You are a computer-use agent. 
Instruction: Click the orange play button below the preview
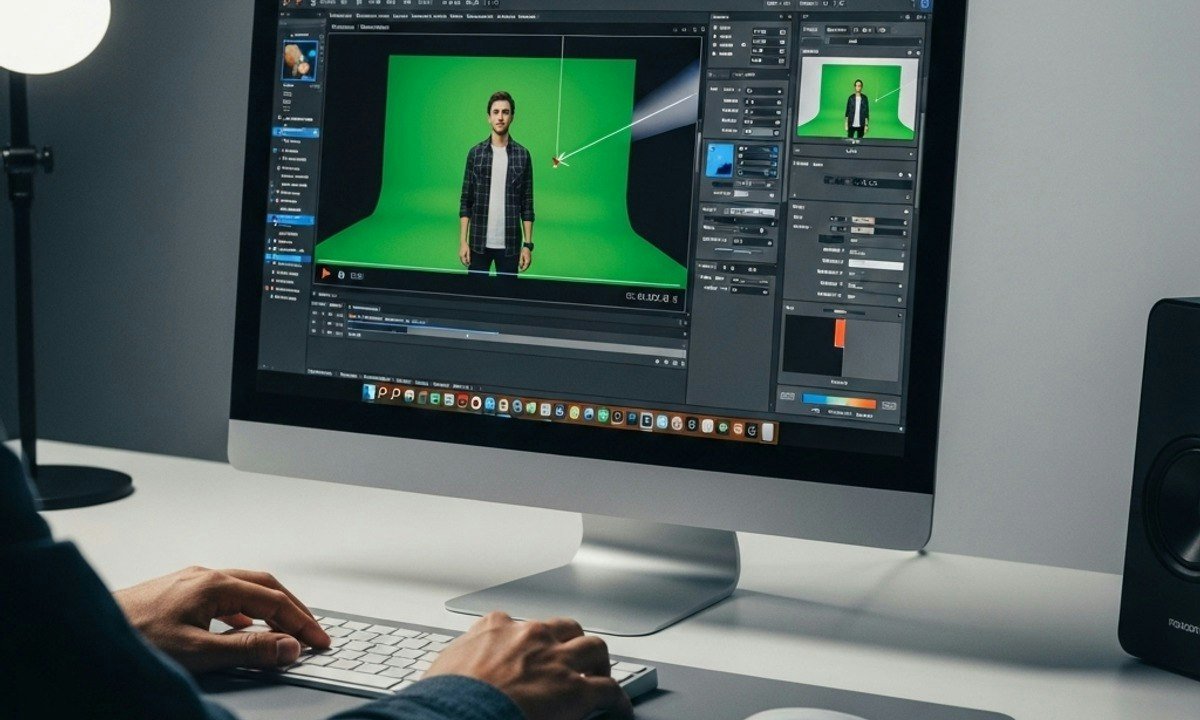tap(324, 272)
